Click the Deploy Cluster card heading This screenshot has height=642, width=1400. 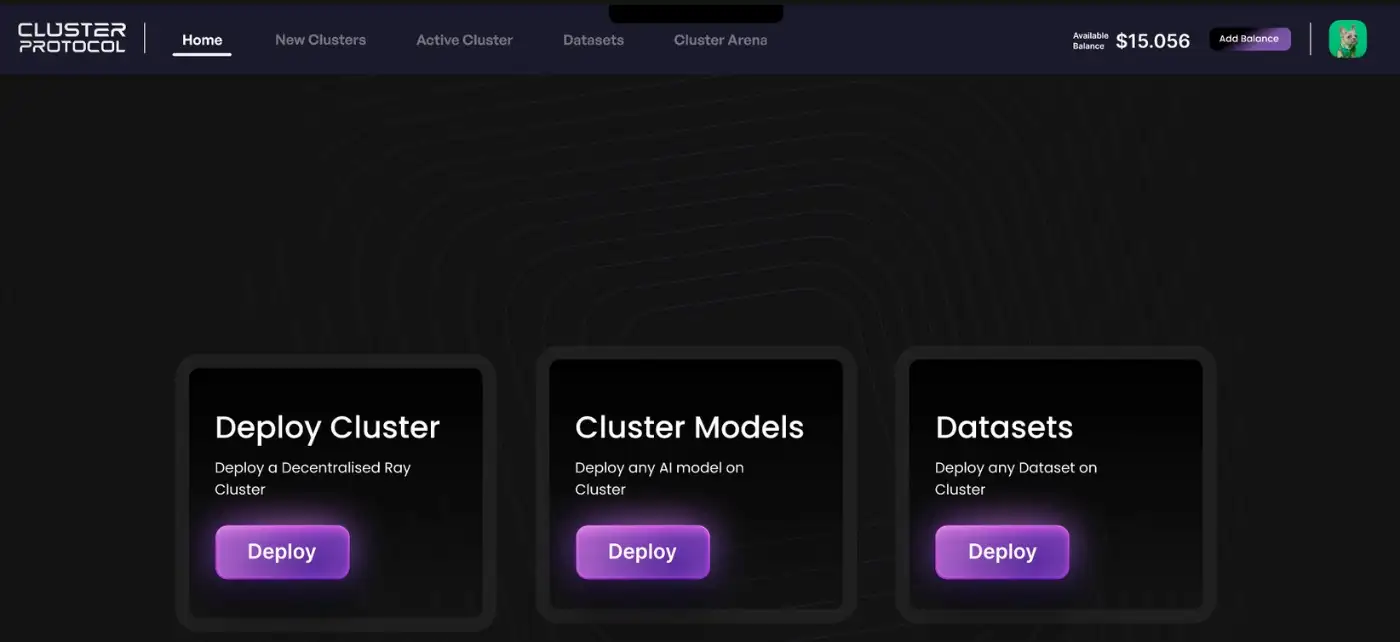click(x=327, y=427)
